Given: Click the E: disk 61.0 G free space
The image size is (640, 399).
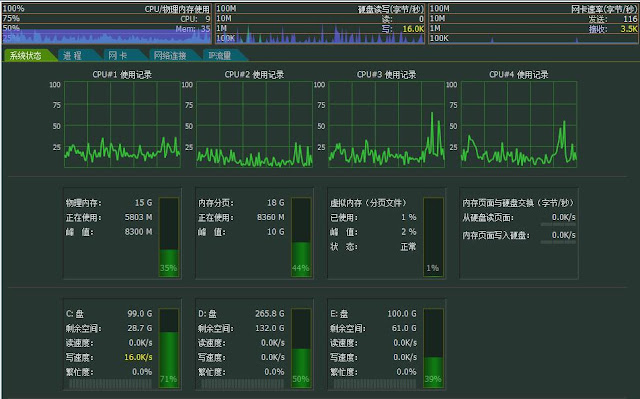Looking at the screenshot, I should (x=404, y=328).
